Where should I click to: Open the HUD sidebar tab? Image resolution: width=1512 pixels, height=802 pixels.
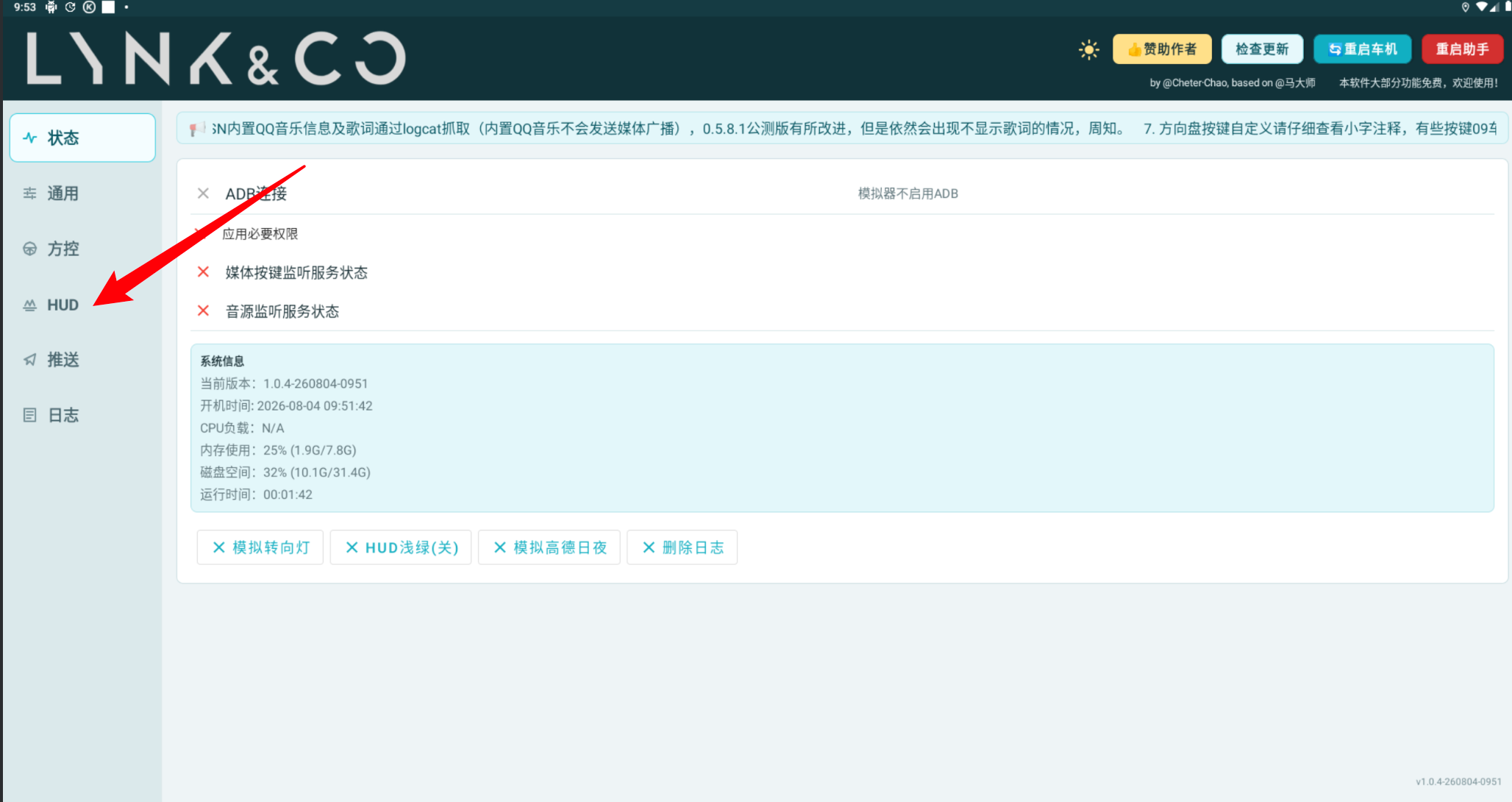[82, 305]
